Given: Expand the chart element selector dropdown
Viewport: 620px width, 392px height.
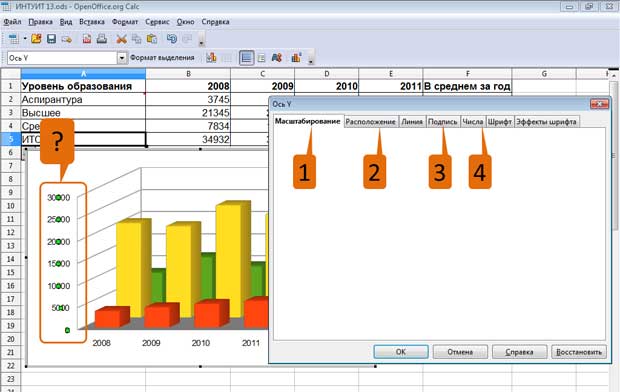Looking at the screenshot, I should (x=122, y=58).
